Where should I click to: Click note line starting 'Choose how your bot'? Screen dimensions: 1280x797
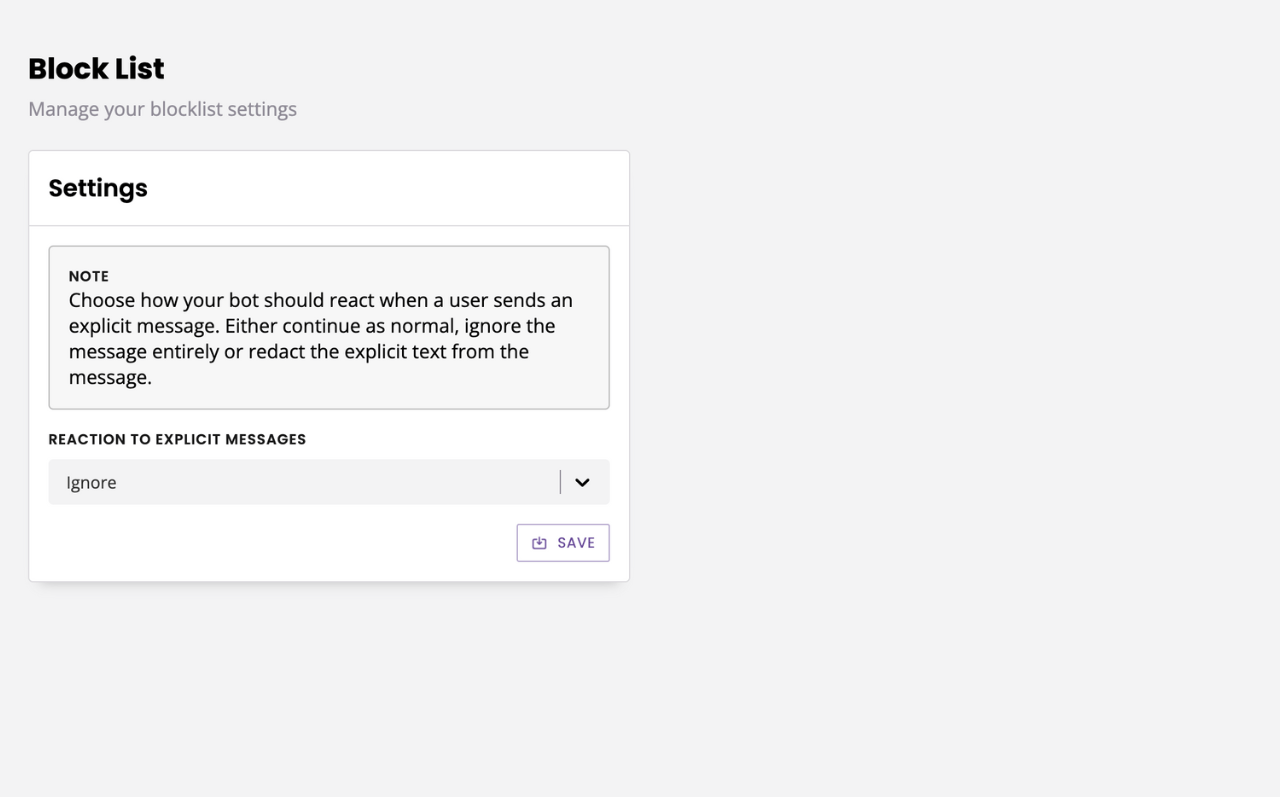click(x=320, y=300)
